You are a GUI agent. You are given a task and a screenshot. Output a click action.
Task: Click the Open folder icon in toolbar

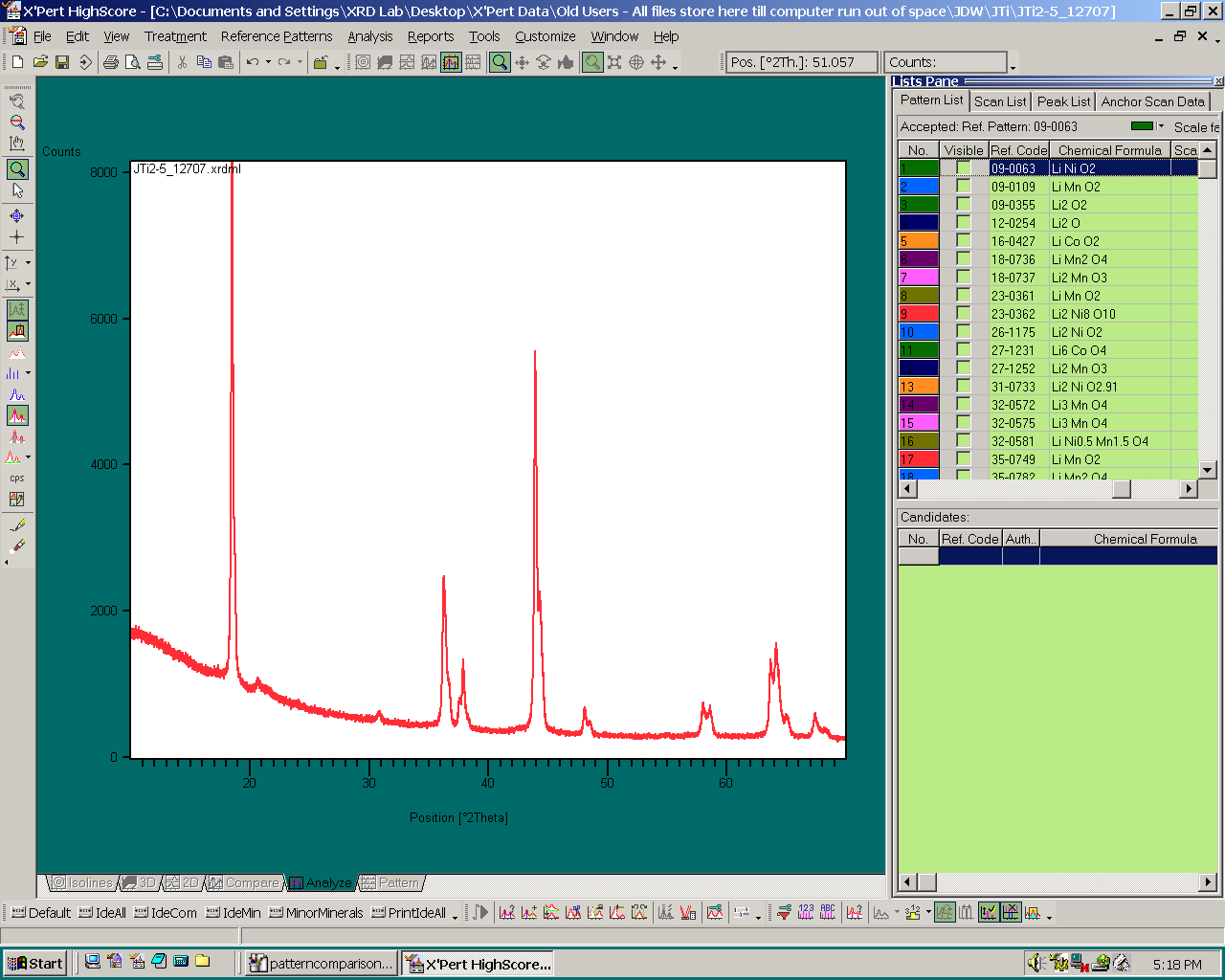pos(40,62)
